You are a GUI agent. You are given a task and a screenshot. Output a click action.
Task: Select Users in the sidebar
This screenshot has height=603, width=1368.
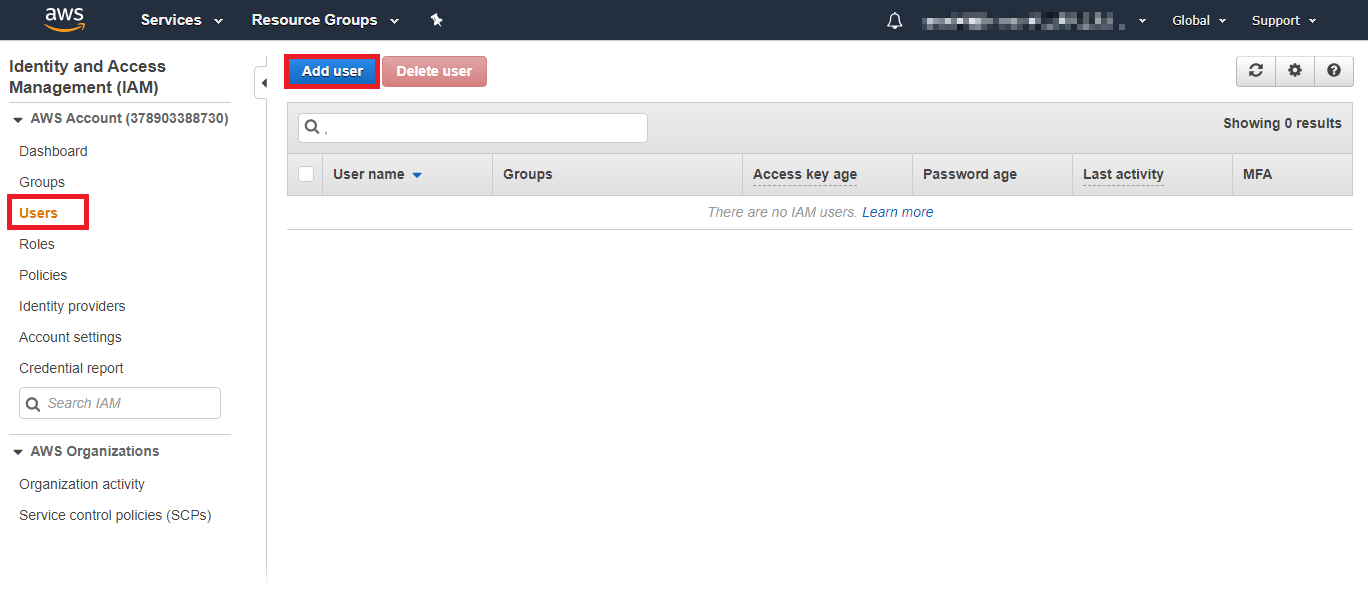39,213
